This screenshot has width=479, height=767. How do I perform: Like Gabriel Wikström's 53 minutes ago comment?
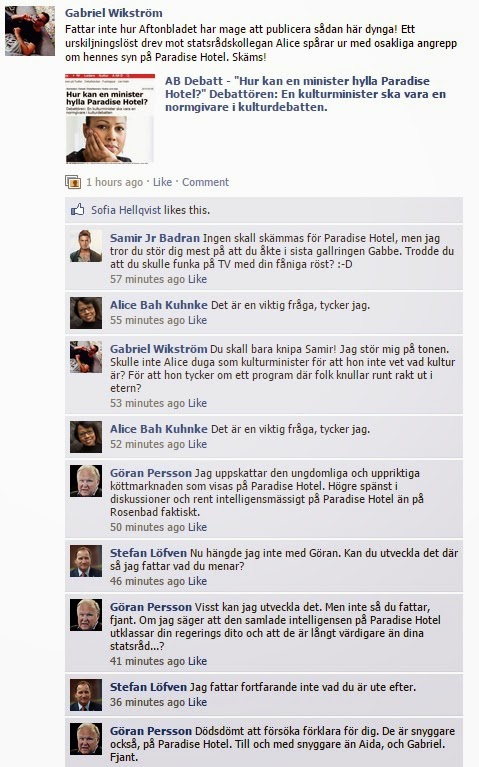(x=198, y=403)
